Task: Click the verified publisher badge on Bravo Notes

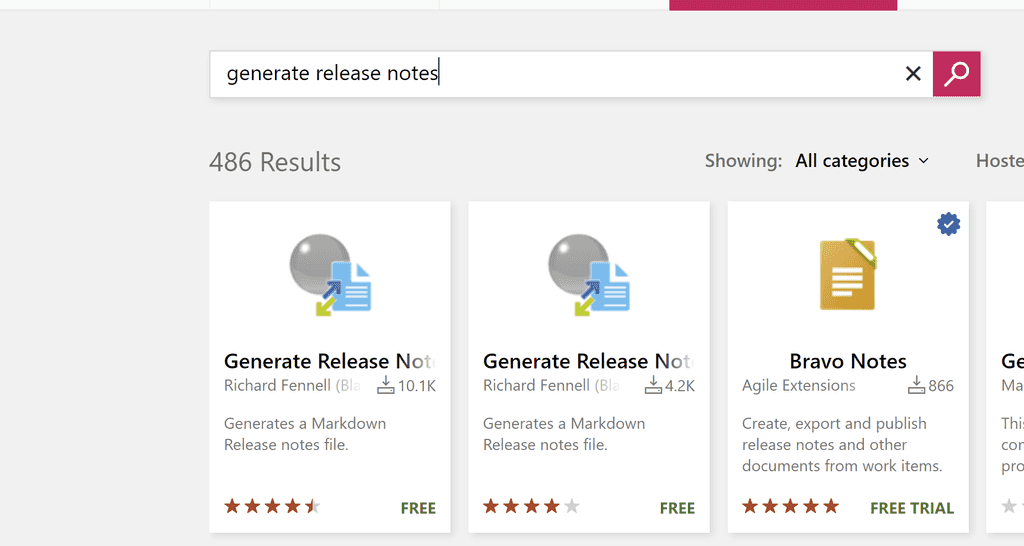Action: [x=948, y=224]
